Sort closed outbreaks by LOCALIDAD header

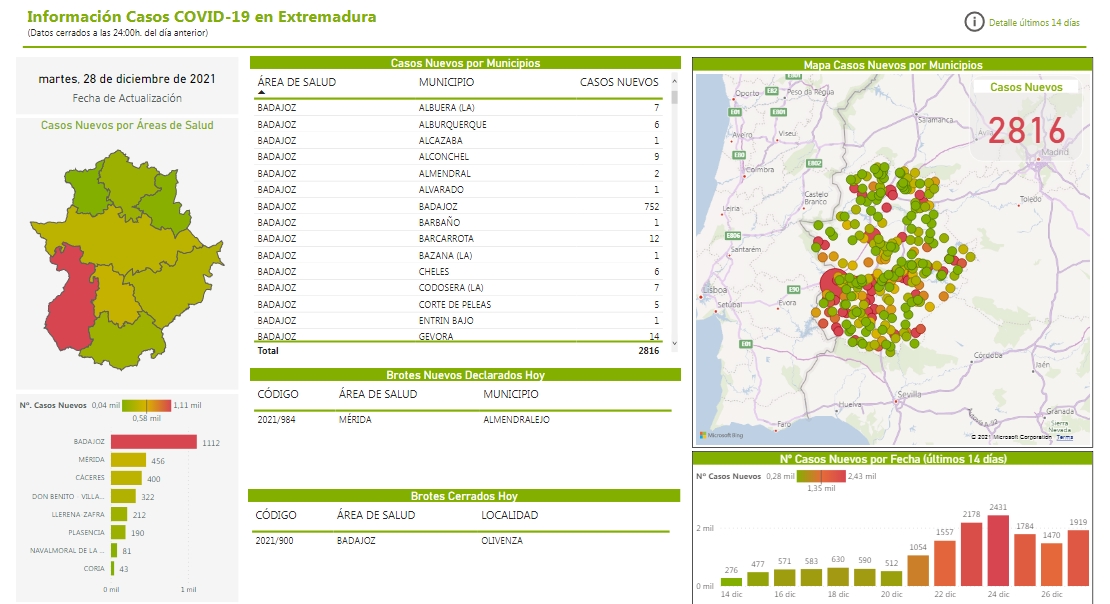509,515
